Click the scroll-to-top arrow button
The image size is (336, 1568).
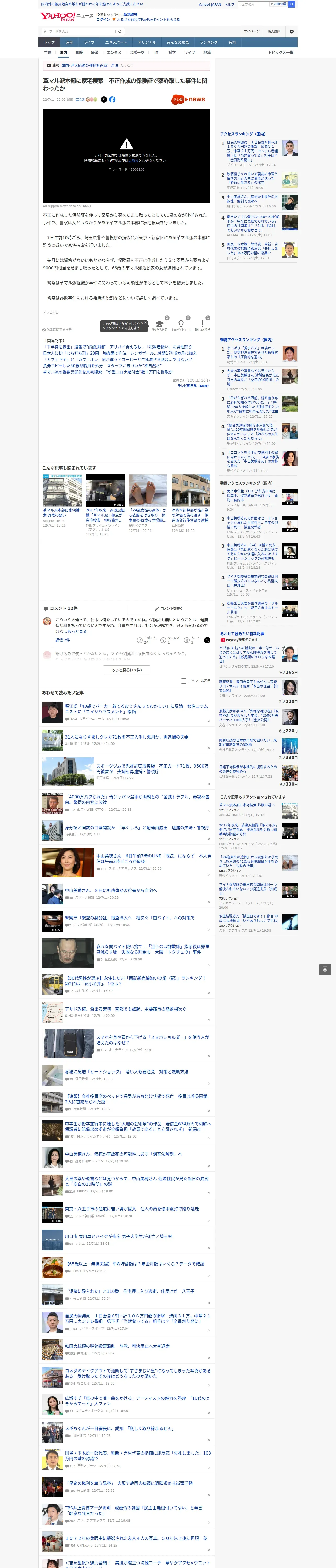pyautogui.click(x=325, y=969)
